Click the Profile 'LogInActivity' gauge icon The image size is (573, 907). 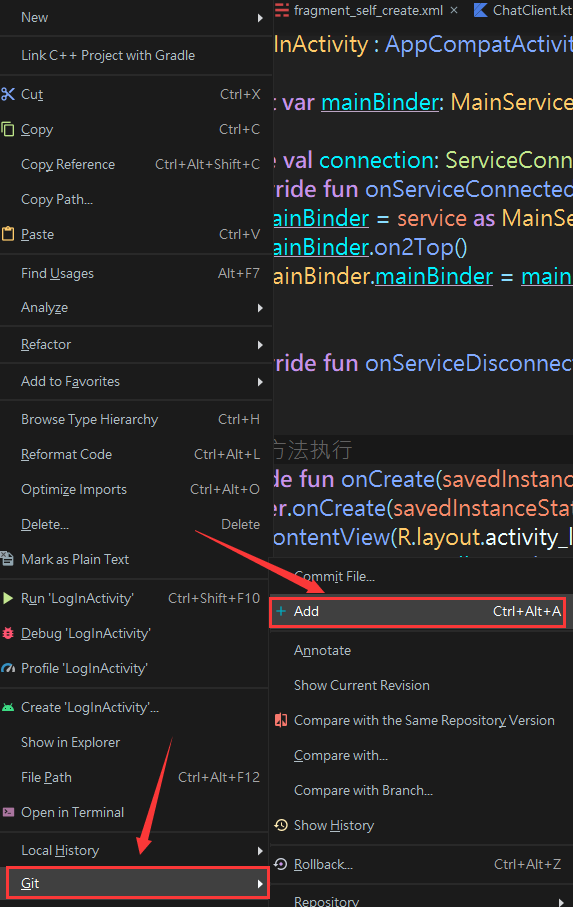(8, 668)
